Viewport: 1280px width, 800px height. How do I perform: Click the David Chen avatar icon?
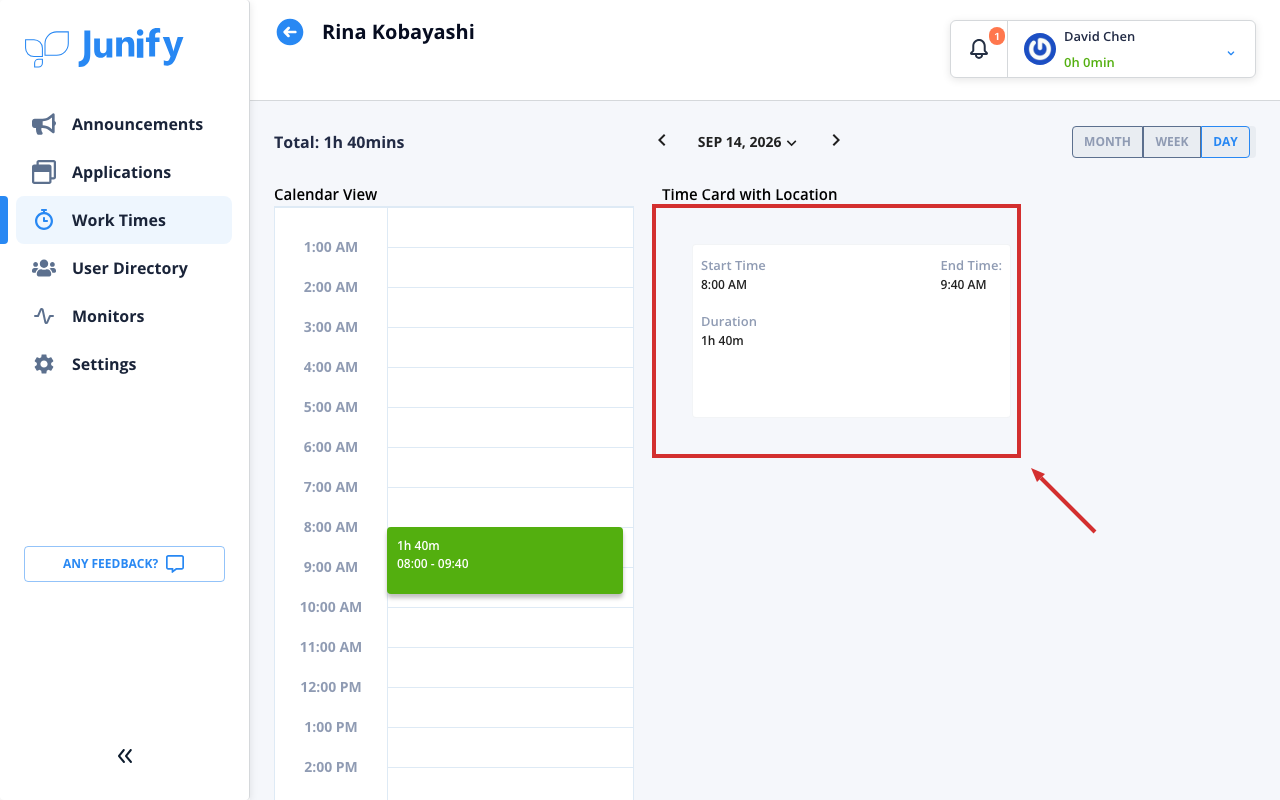coord(1040,49)
